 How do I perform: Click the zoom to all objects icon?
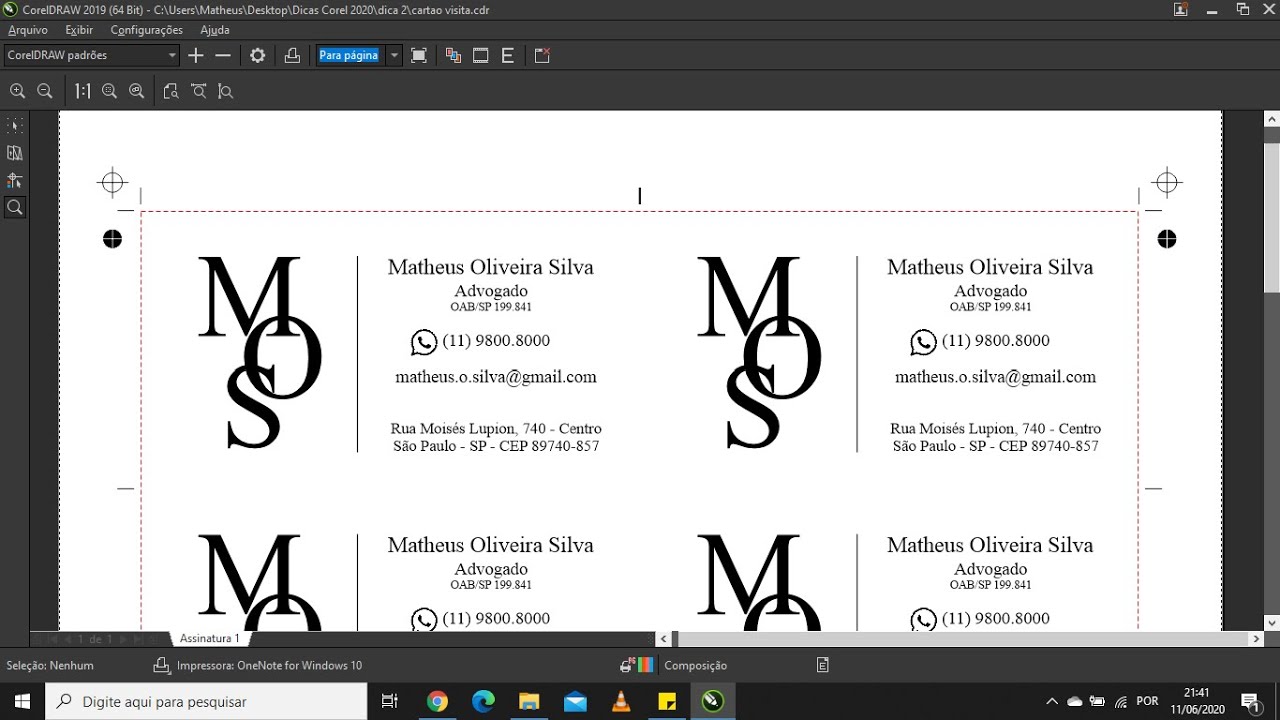coord(137,91)
